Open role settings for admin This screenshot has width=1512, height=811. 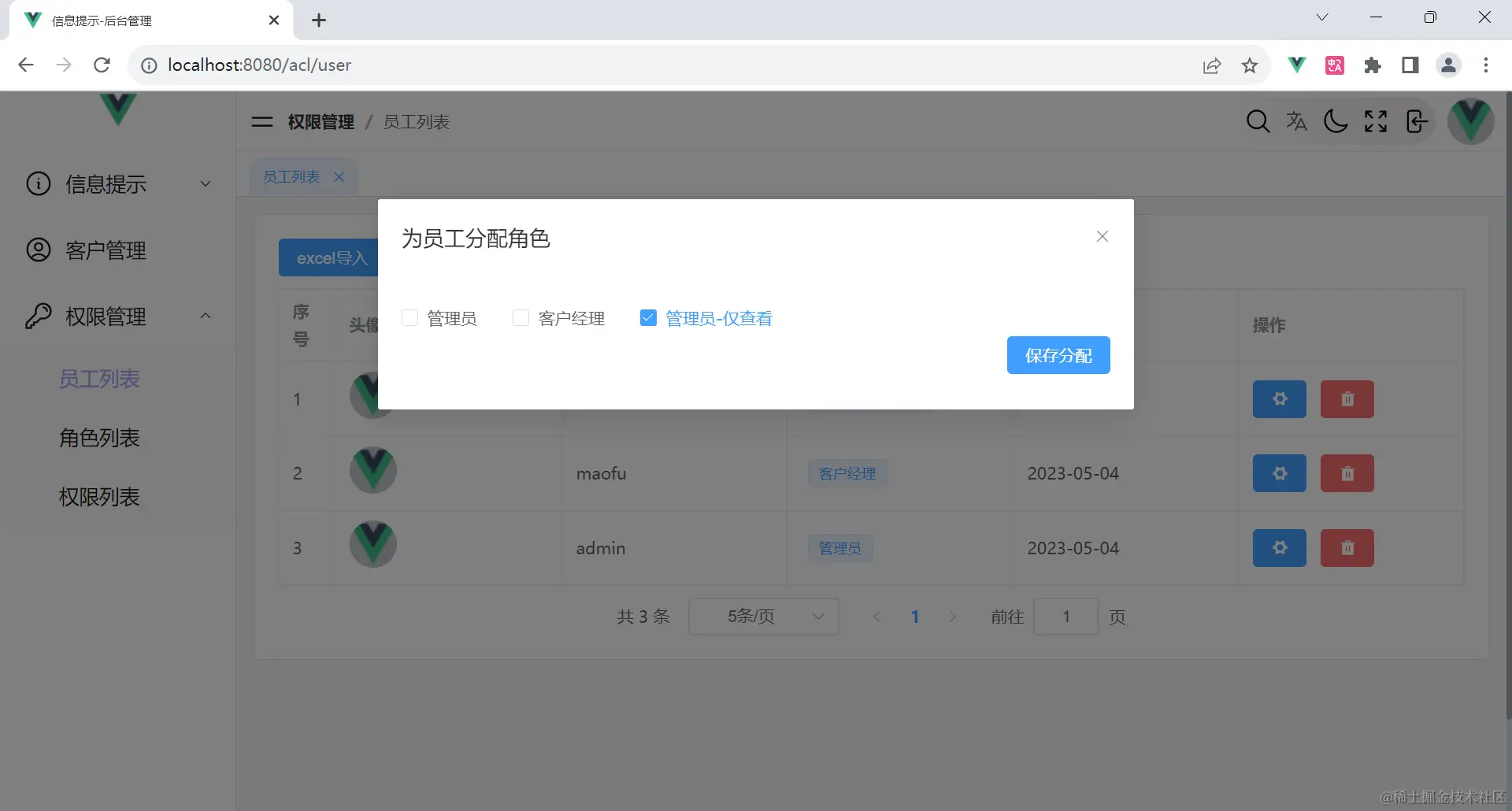tap(1280, 548)
